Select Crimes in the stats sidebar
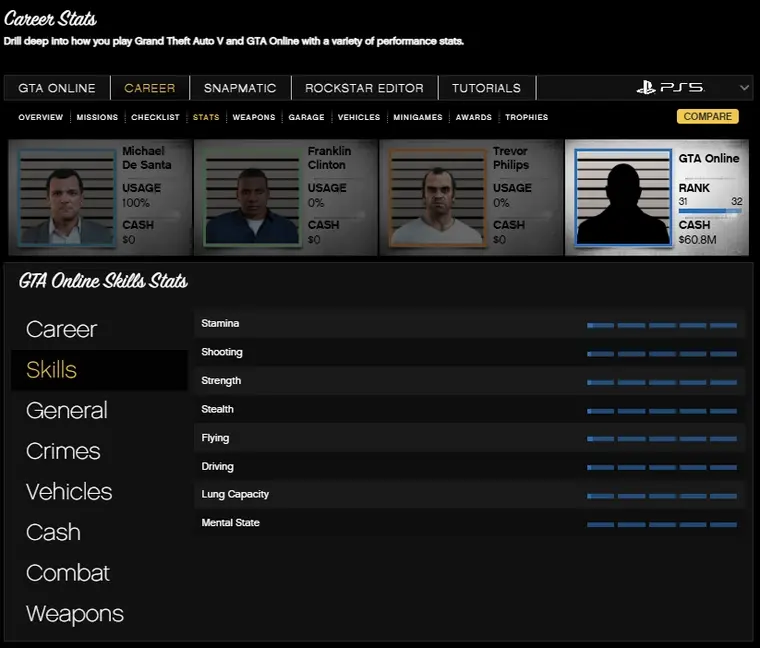This screenshot has width=760, height=648. pyautogui.click(x=63, y=451)
